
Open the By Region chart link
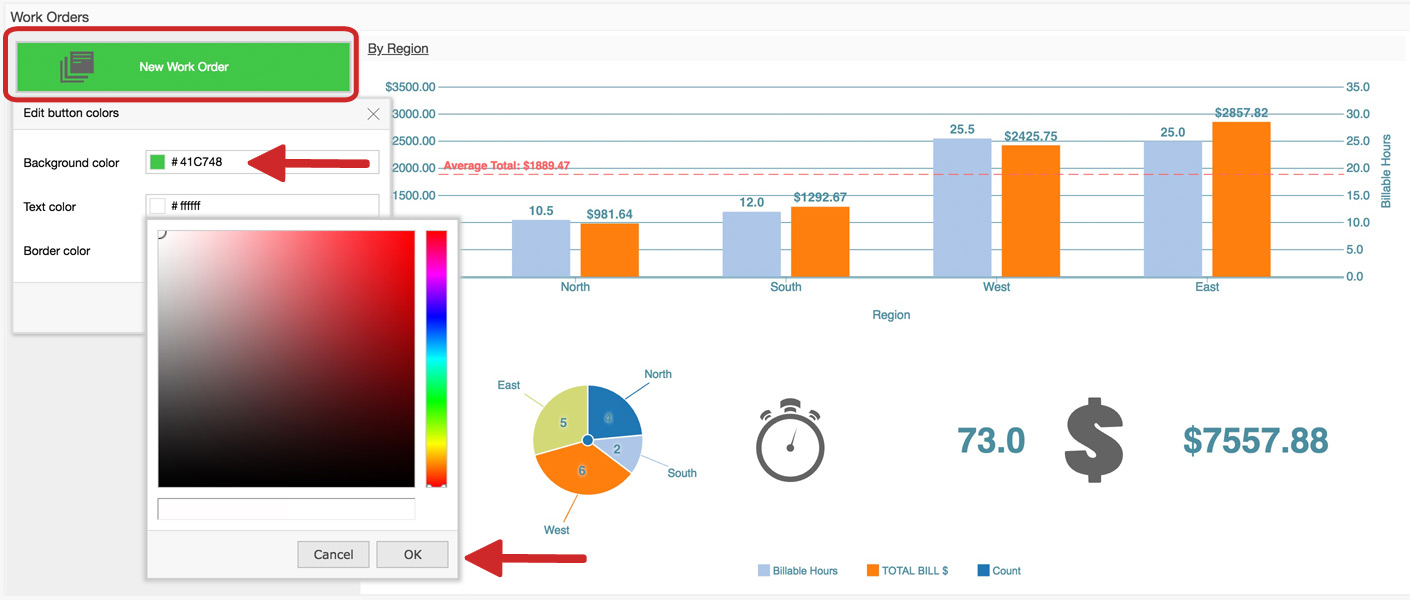click(398, 48)
